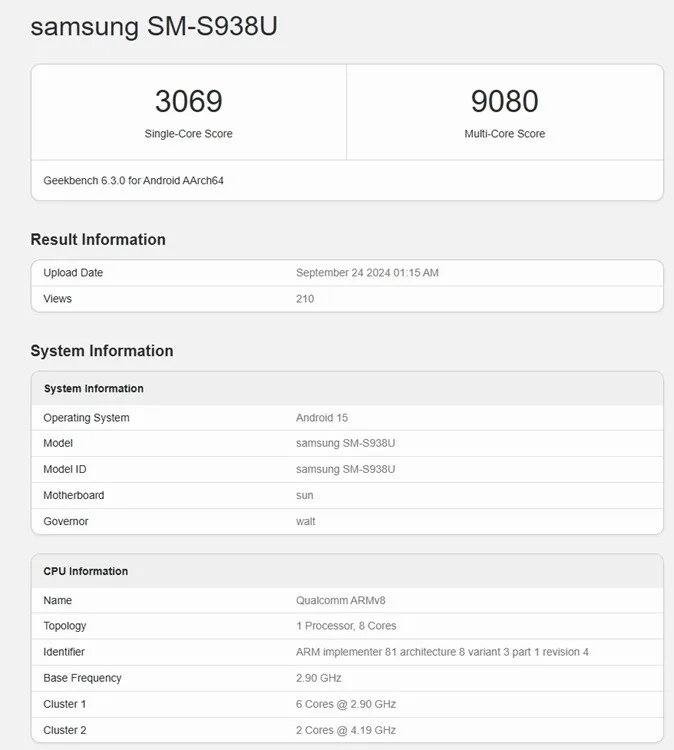Click the CPU Information table header

point(86,572)
